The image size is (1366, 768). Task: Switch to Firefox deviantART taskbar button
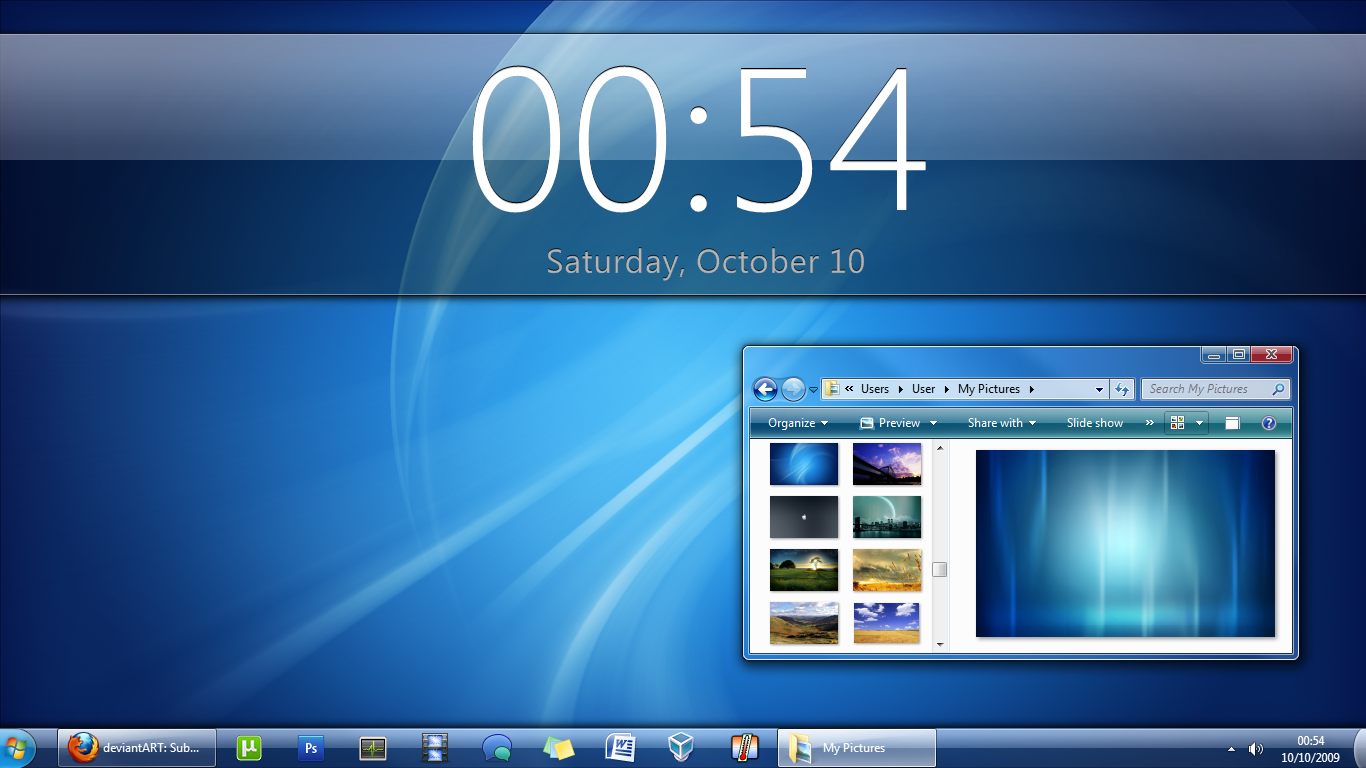[x=137, y=747]
